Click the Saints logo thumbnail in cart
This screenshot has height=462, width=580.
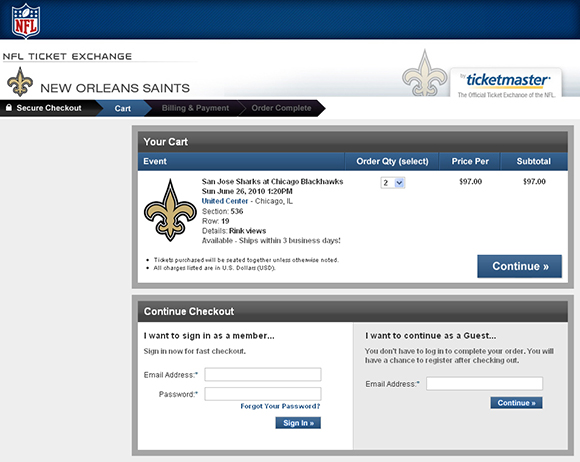point(170,210)
